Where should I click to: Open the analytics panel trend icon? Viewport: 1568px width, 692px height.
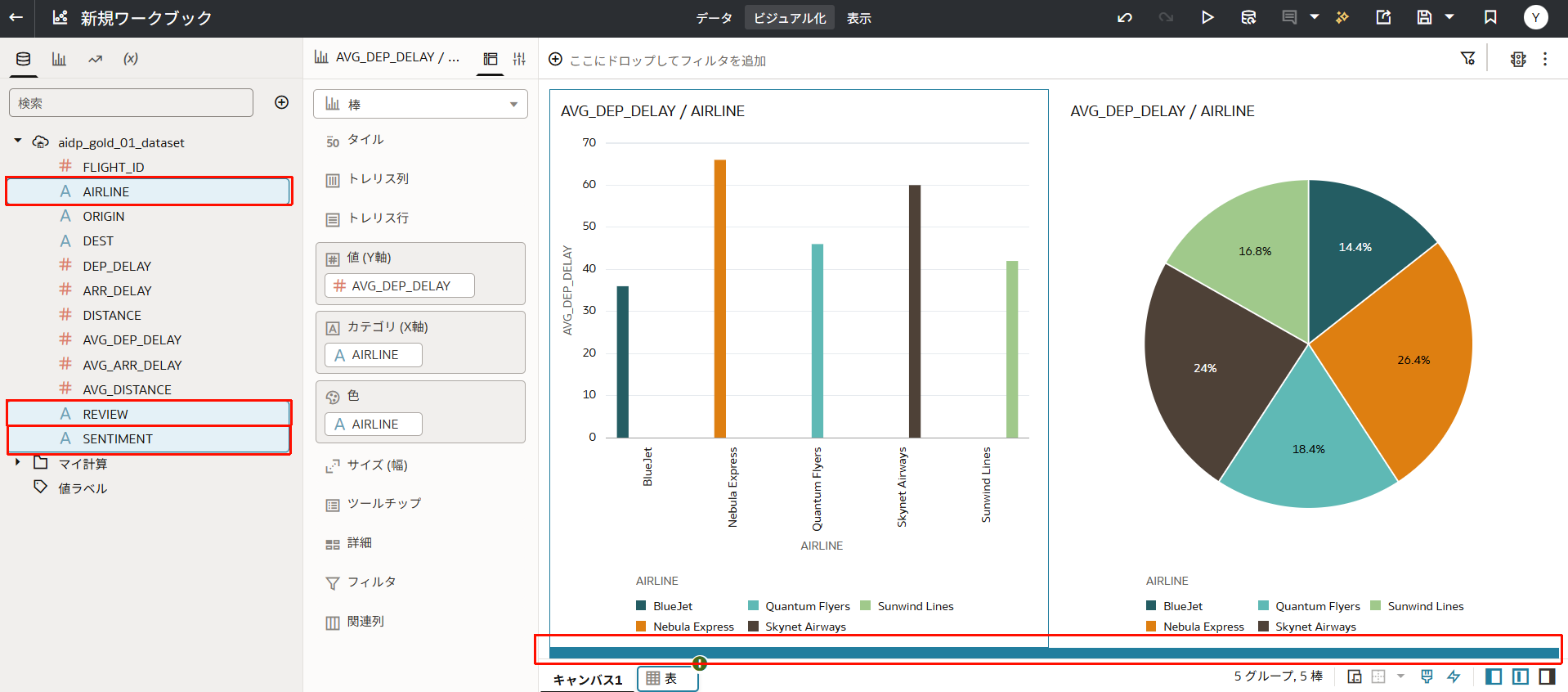[95, 59]
